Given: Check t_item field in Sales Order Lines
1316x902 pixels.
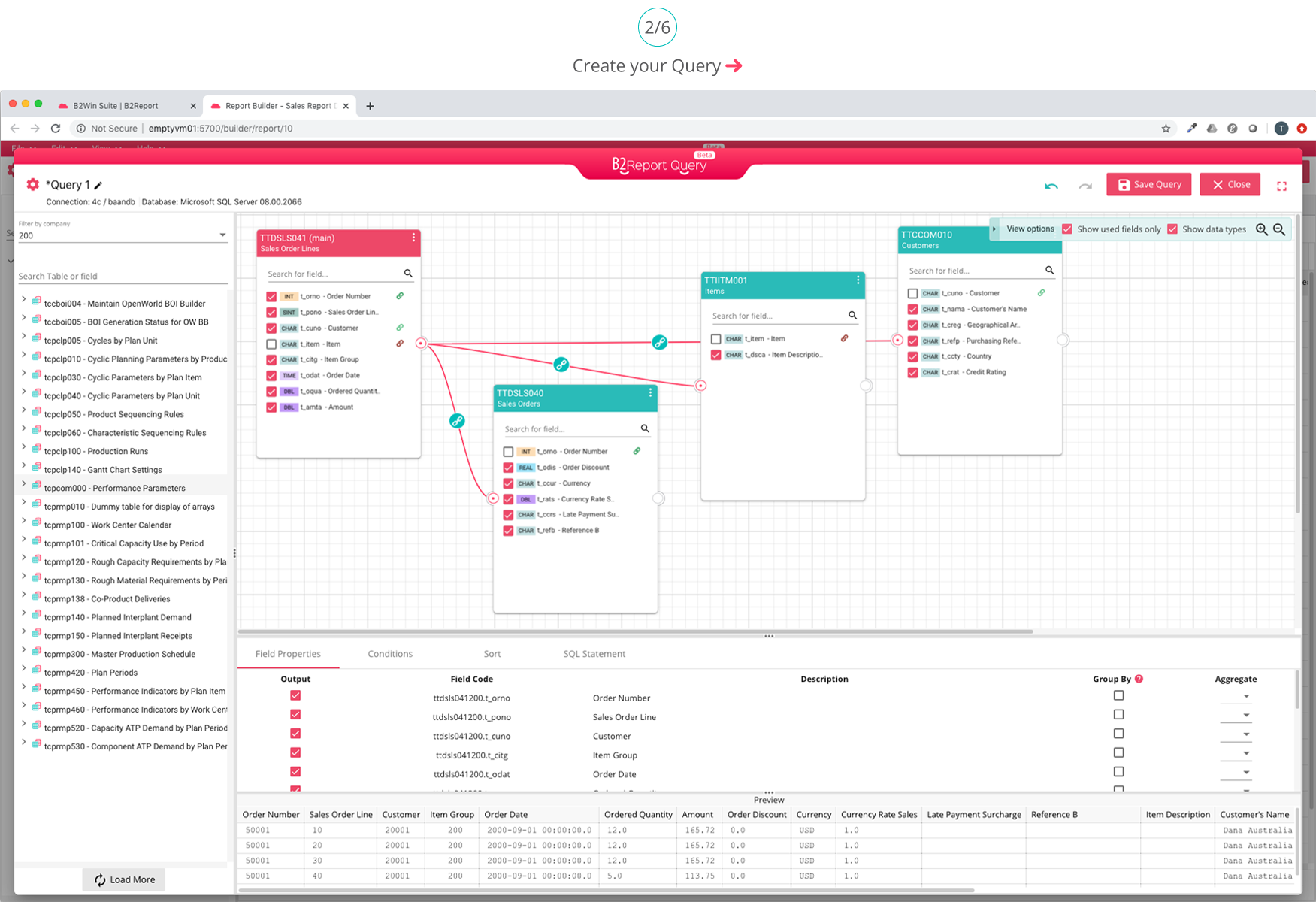Looking at the screenshot, I should tap(271, 344).
